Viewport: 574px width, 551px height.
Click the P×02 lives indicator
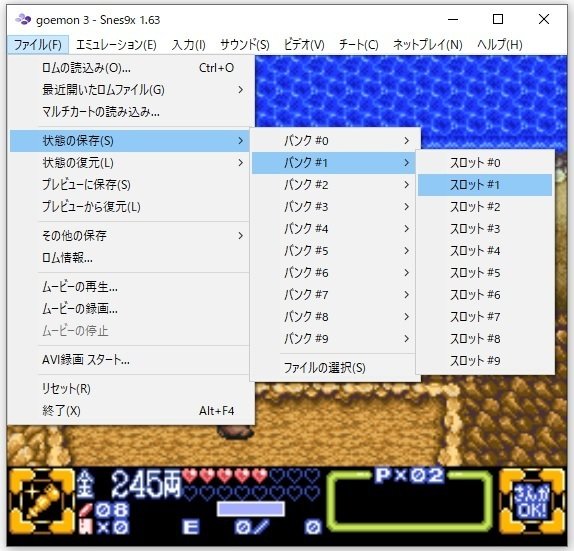coord(409,475)
